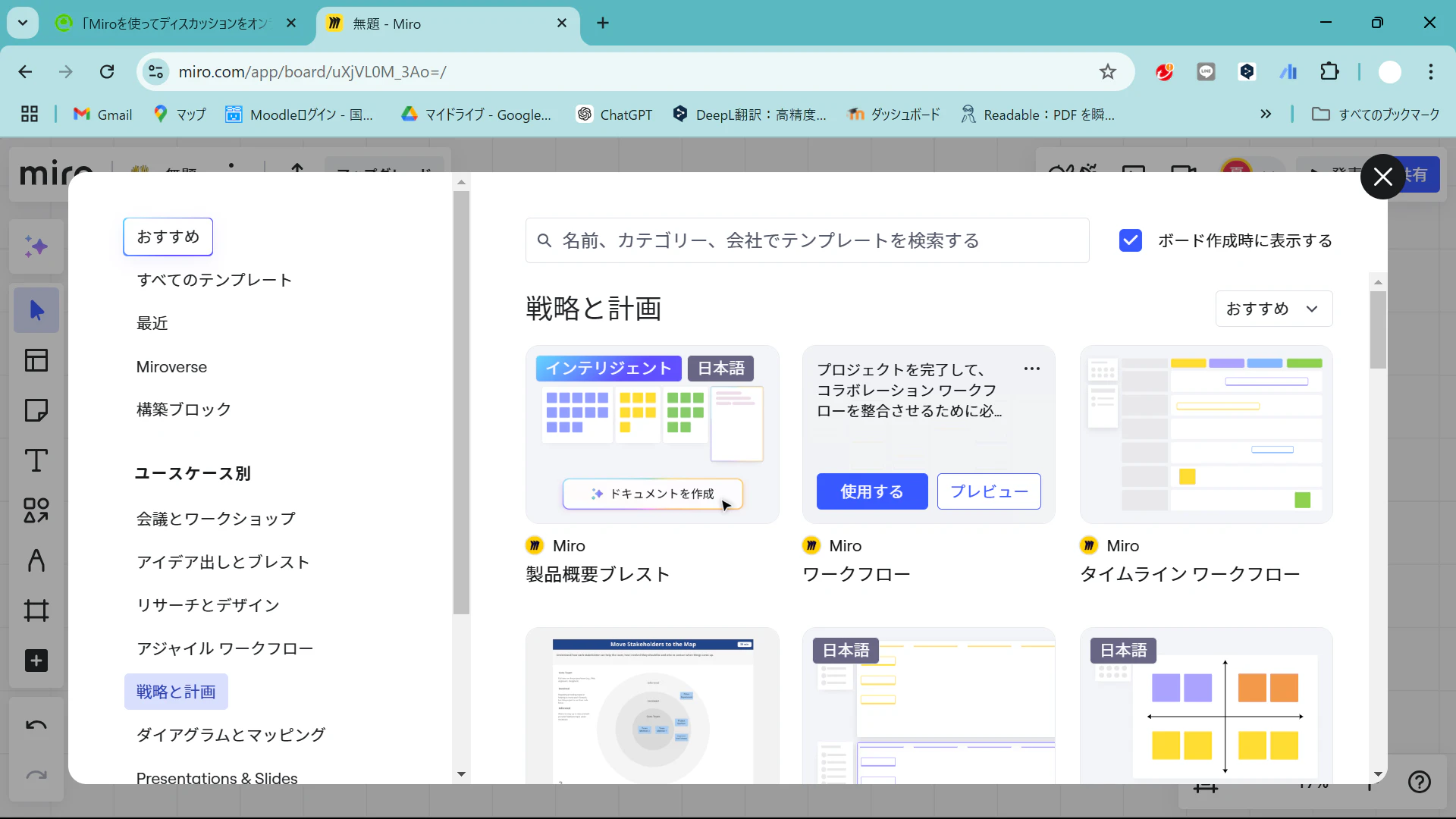
Task: Select アジャイル ワークフロー category
Action: (224, 649)
